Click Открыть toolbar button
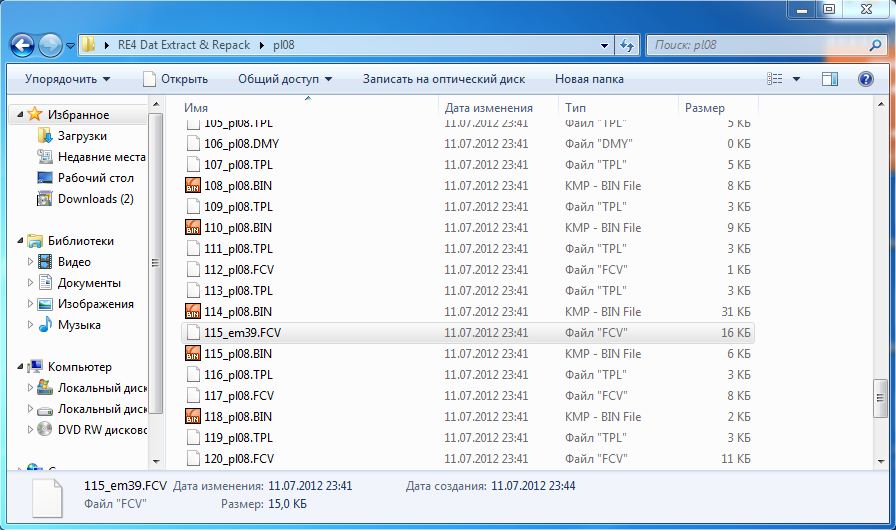Viewport: 896px width, 530px height. click(175, 79)
